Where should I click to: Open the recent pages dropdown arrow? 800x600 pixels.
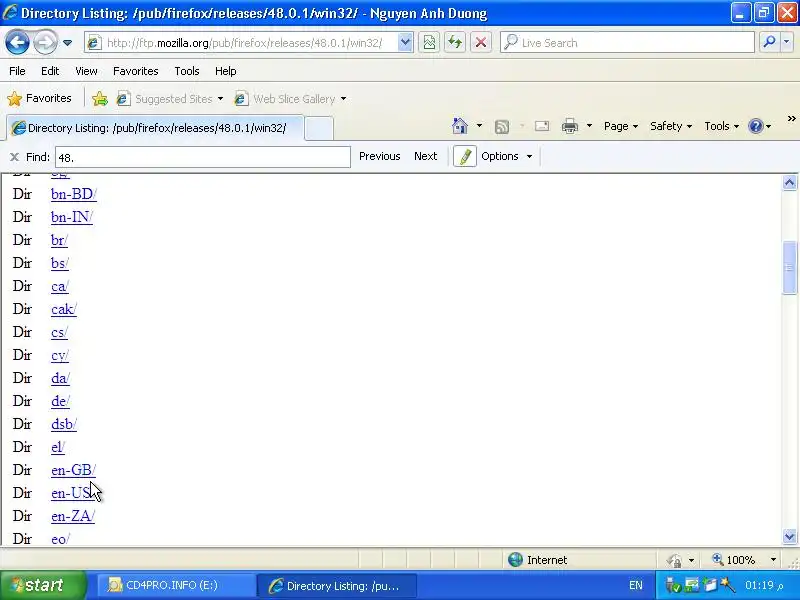click(67, 43)
